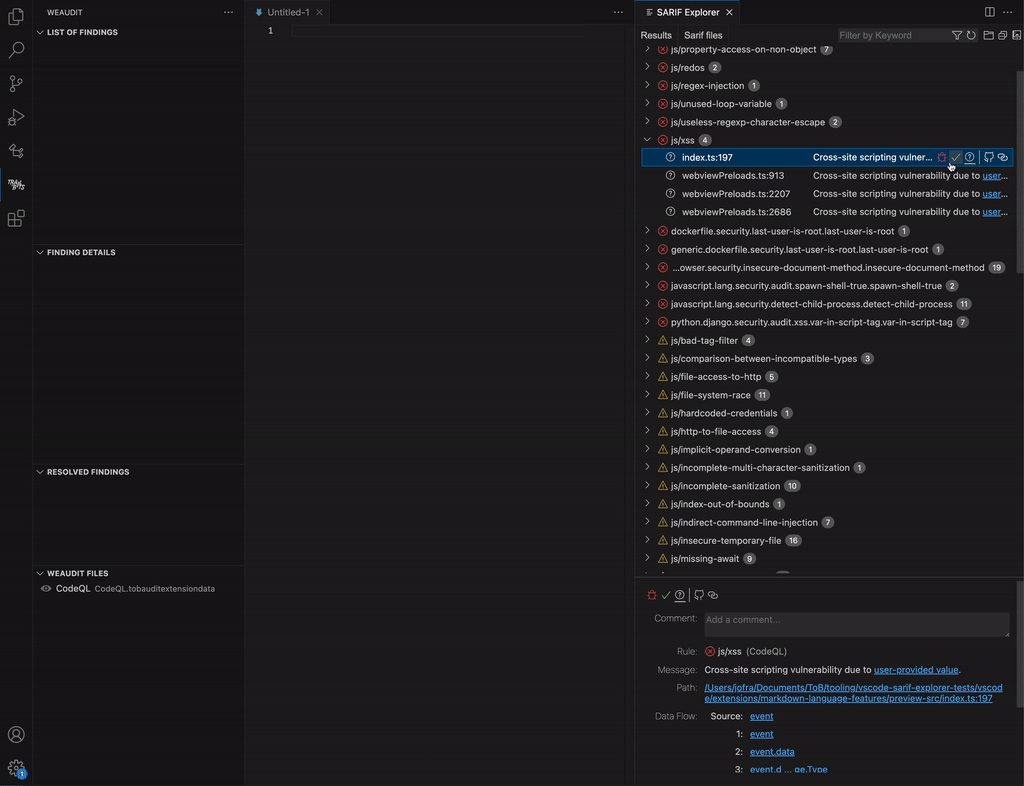Mark index.ts:197 row as false positive
Image resolution: width=1024 pixels, height=786 pixels.
(x=956, y=157)
